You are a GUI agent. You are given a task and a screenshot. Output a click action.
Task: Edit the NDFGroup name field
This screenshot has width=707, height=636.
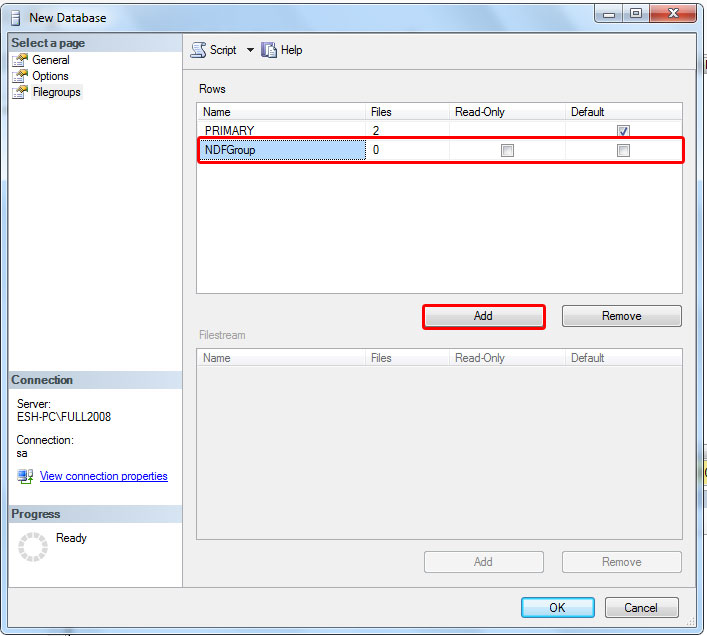click(282, 151)
